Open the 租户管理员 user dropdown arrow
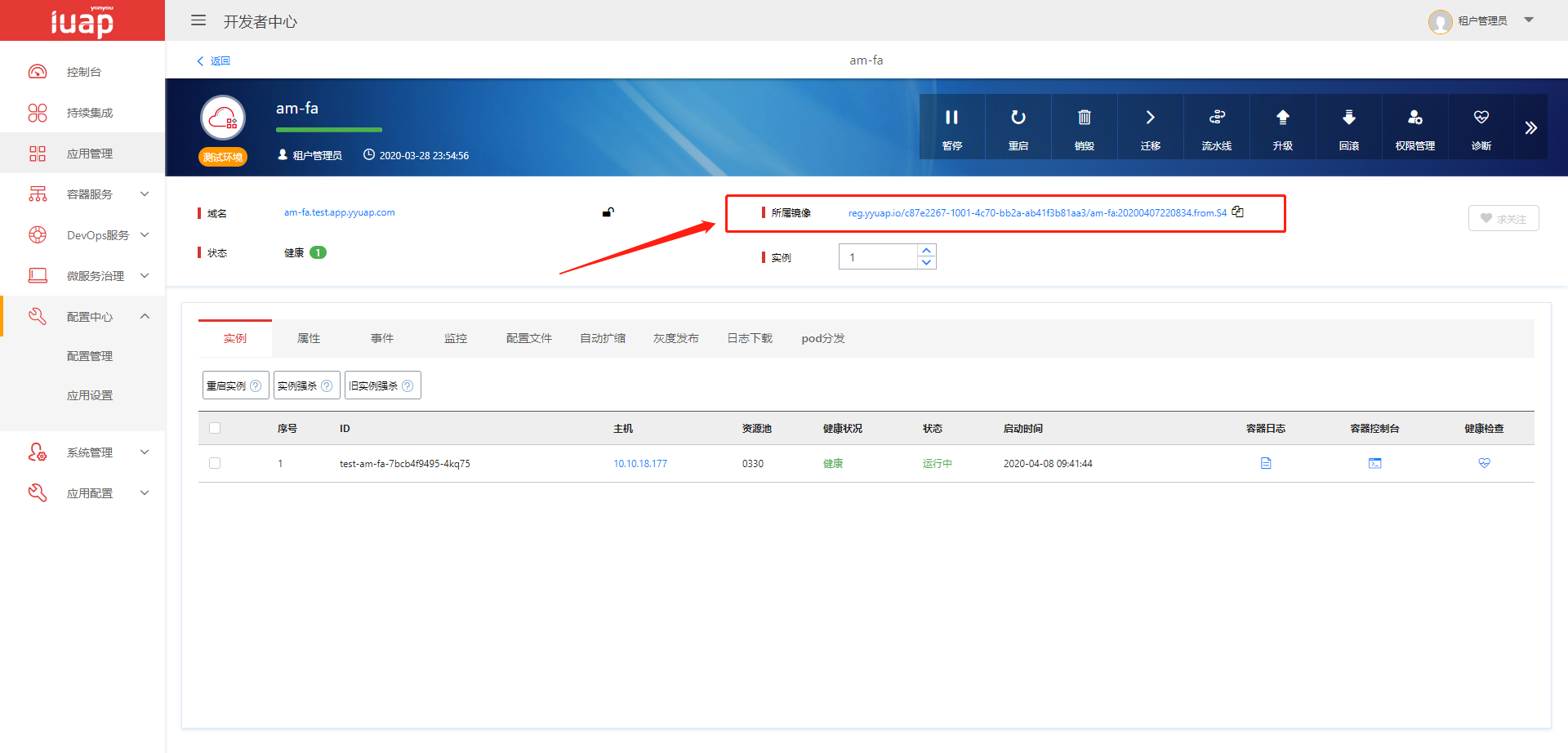Image resolution: width=1568 pixels, height=753 pixels. coord(1529,20)
